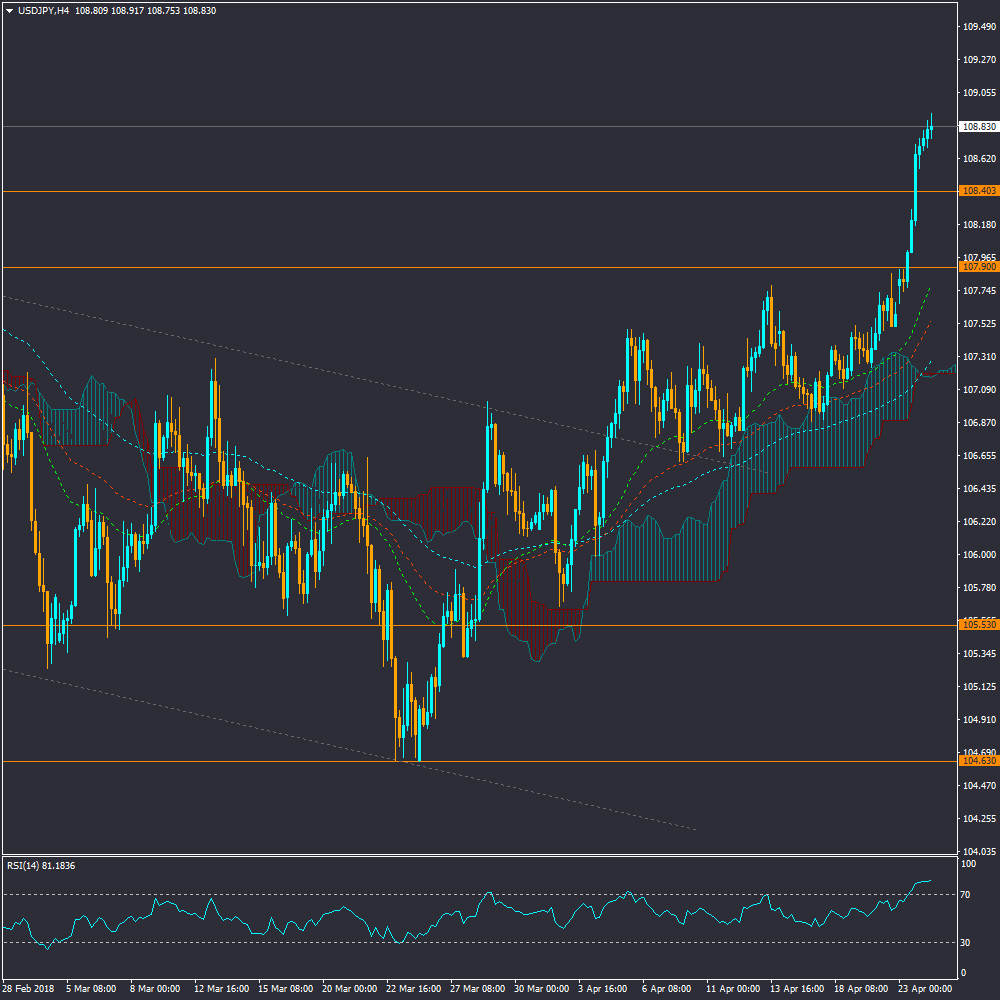Click the RSI 70 overbought level marker

coord(965,895)
